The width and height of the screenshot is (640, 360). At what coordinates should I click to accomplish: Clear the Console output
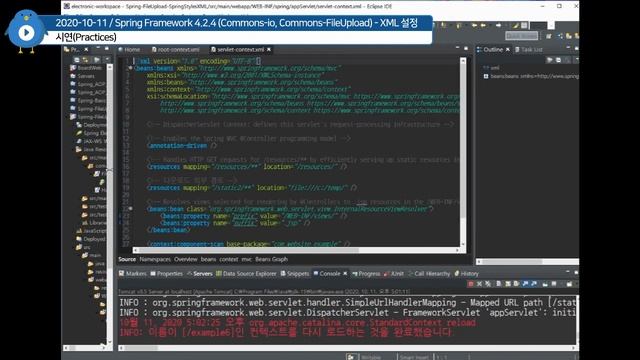coord(499,284)
